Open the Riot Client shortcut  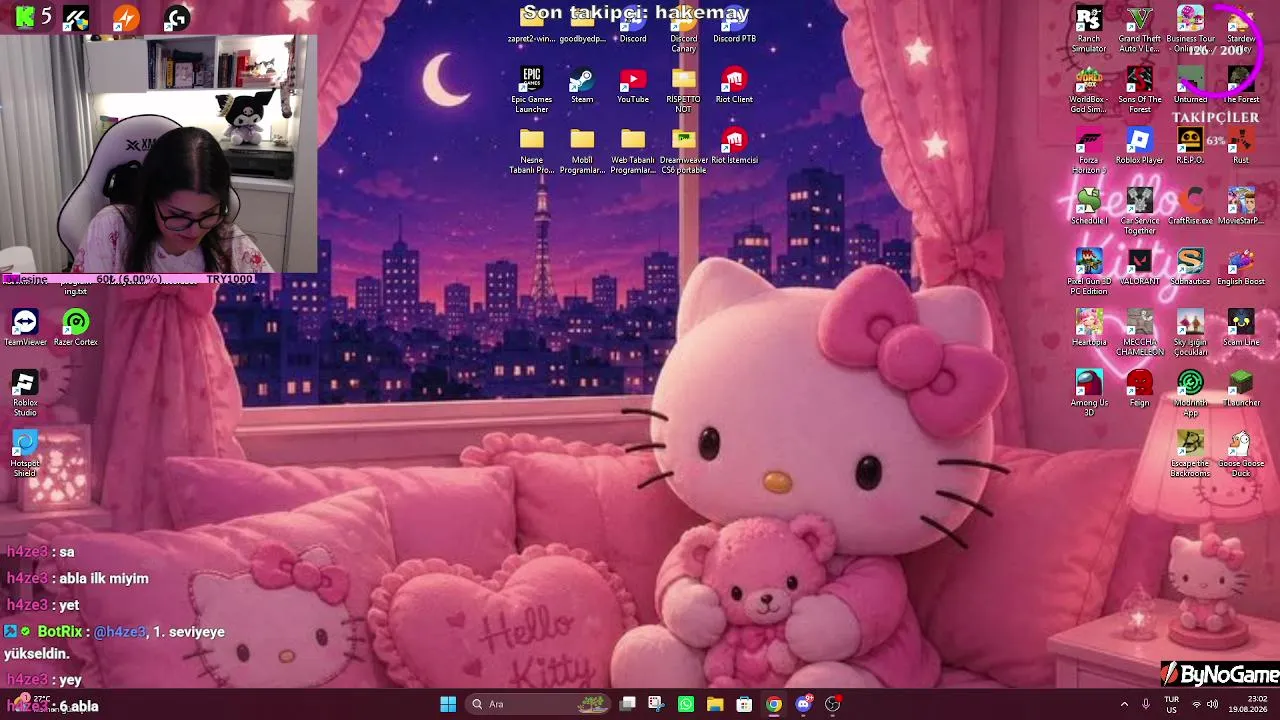pos(734,86)
